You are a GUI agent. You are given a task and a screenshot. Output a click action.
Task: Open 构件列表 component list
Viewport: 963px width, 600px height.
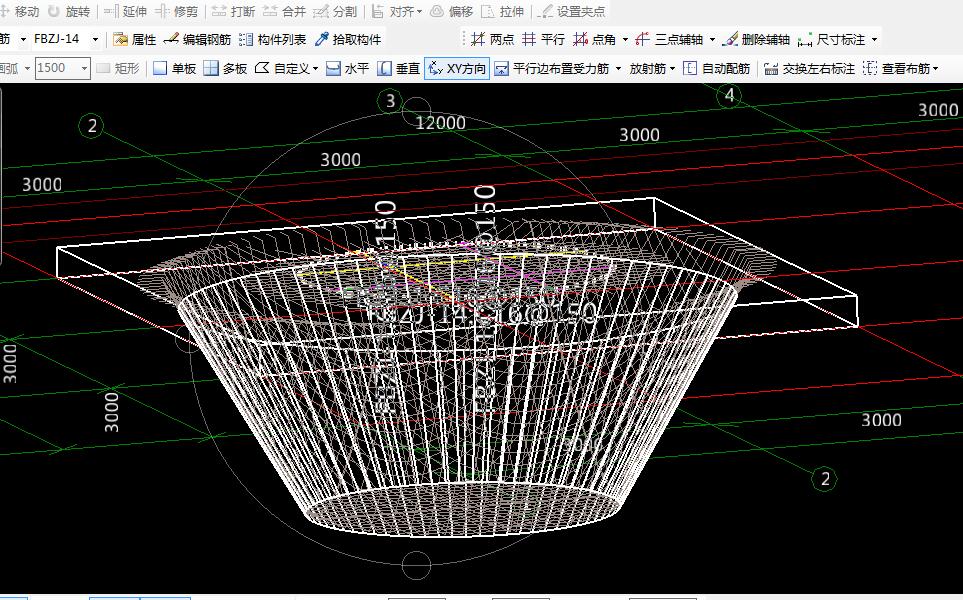click(272, 40)
